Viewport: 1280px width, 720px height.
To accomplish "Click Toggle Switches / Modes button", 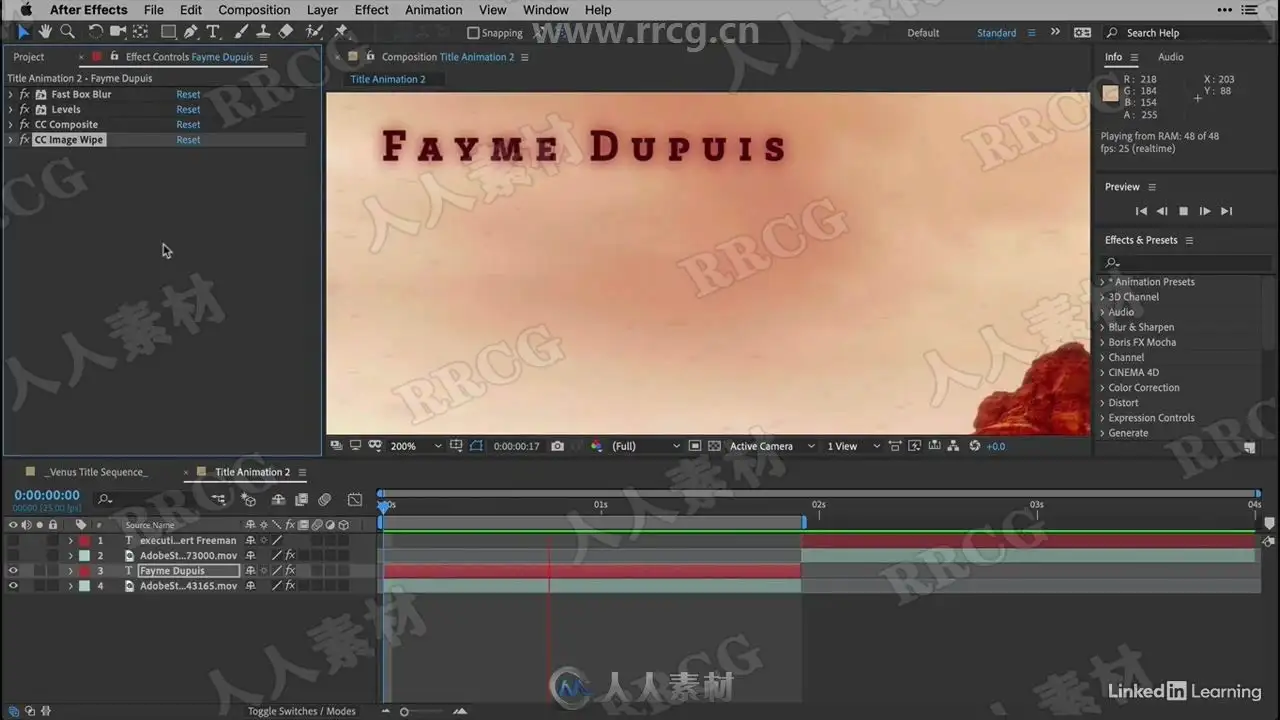I will (x=302, y=711).
